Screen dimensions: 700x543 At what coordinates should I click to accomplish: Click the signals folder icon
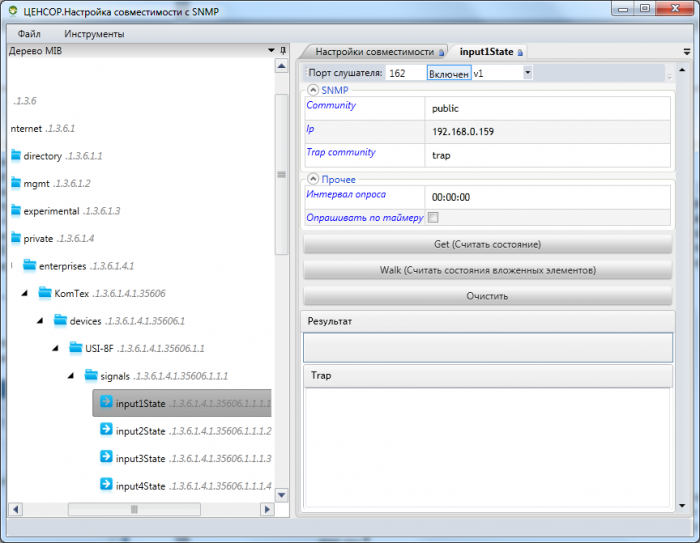tap(91, 375)
